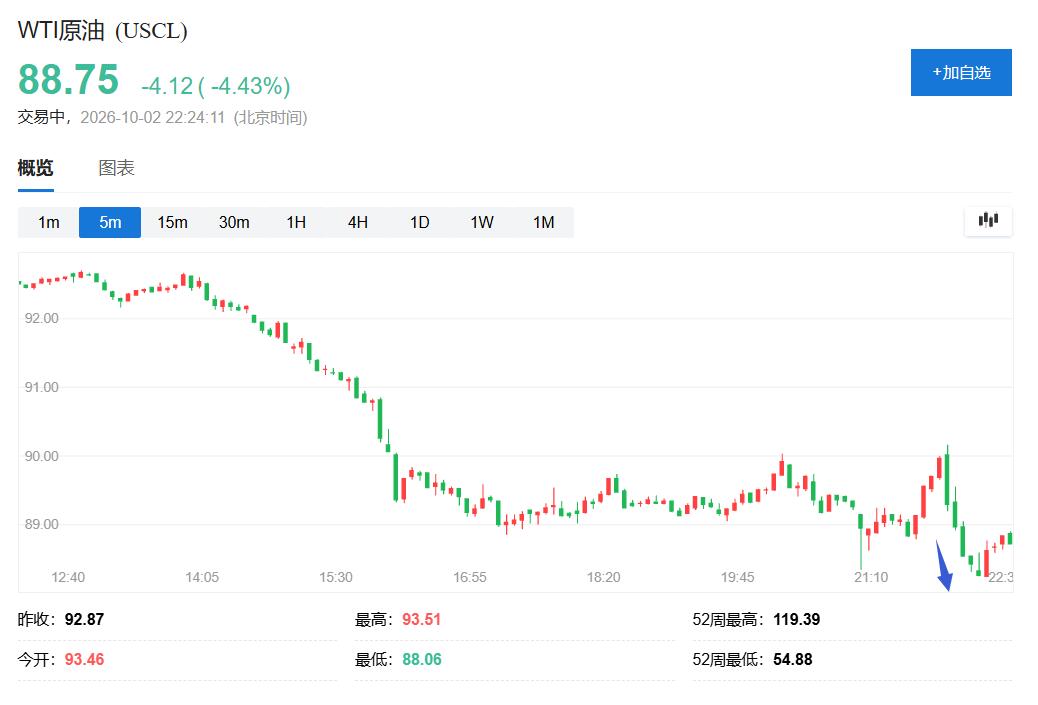Click the WTI原油 (USCL) title
The image size is (1038, 705).
pos(103,30)
